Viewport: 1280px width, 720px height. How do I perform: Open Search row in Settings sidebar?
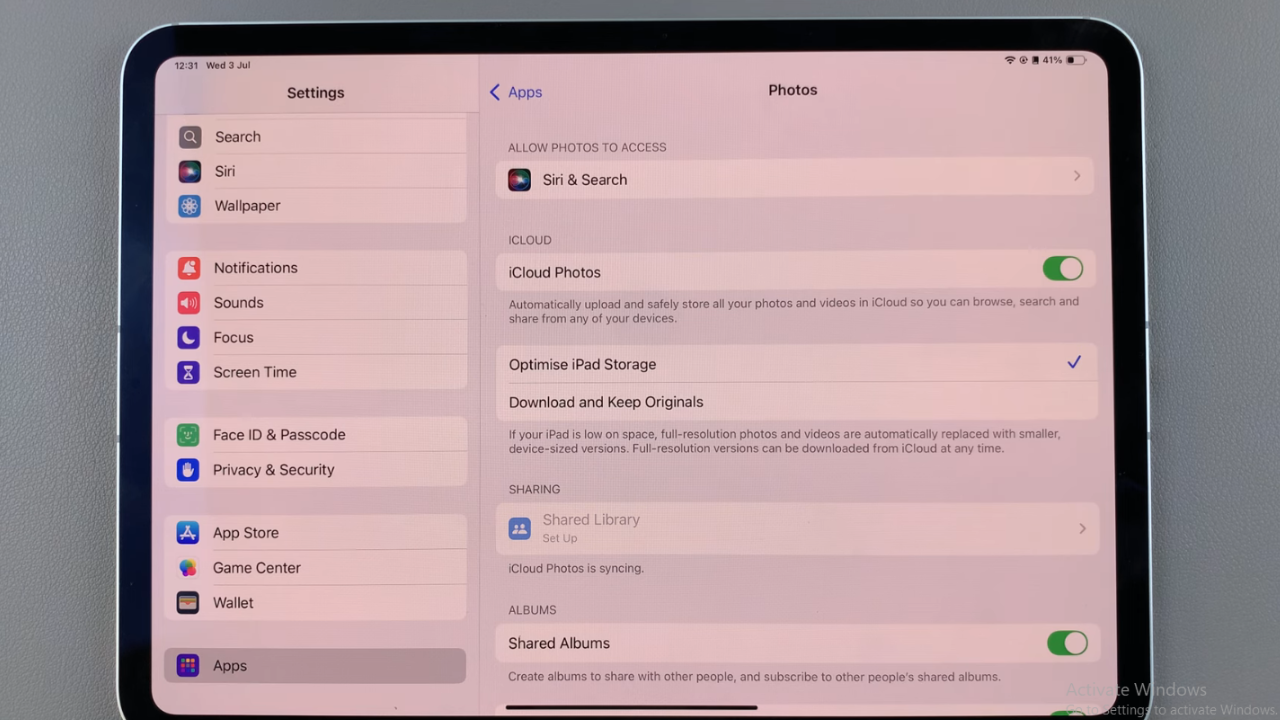(318, 137)
